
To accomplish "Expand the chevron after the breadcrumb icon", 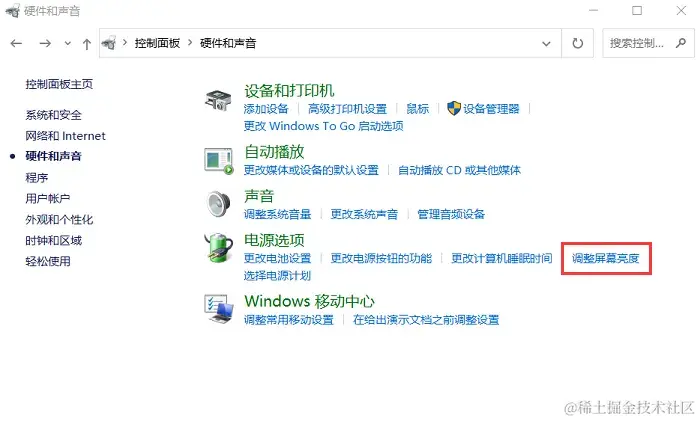I will point(125,43).
